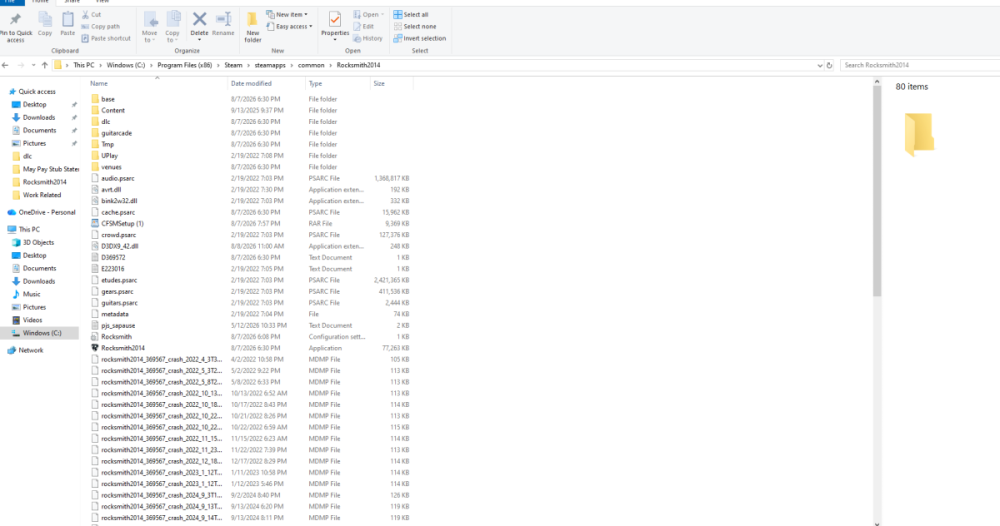Open the Copy to dropdown
Screen dimensions: 1000x526
coord(172,27)
